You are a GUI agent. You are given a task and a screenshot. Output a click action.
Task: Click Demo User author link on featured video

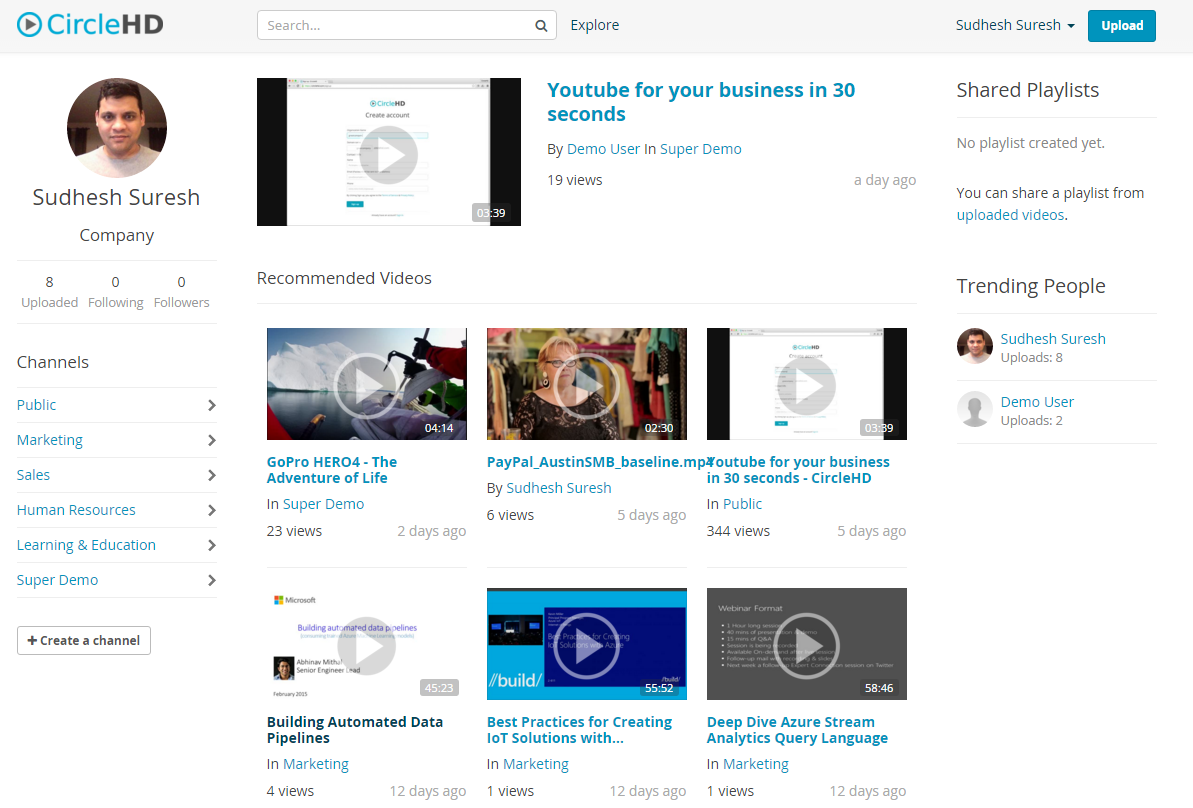(603, 149)
